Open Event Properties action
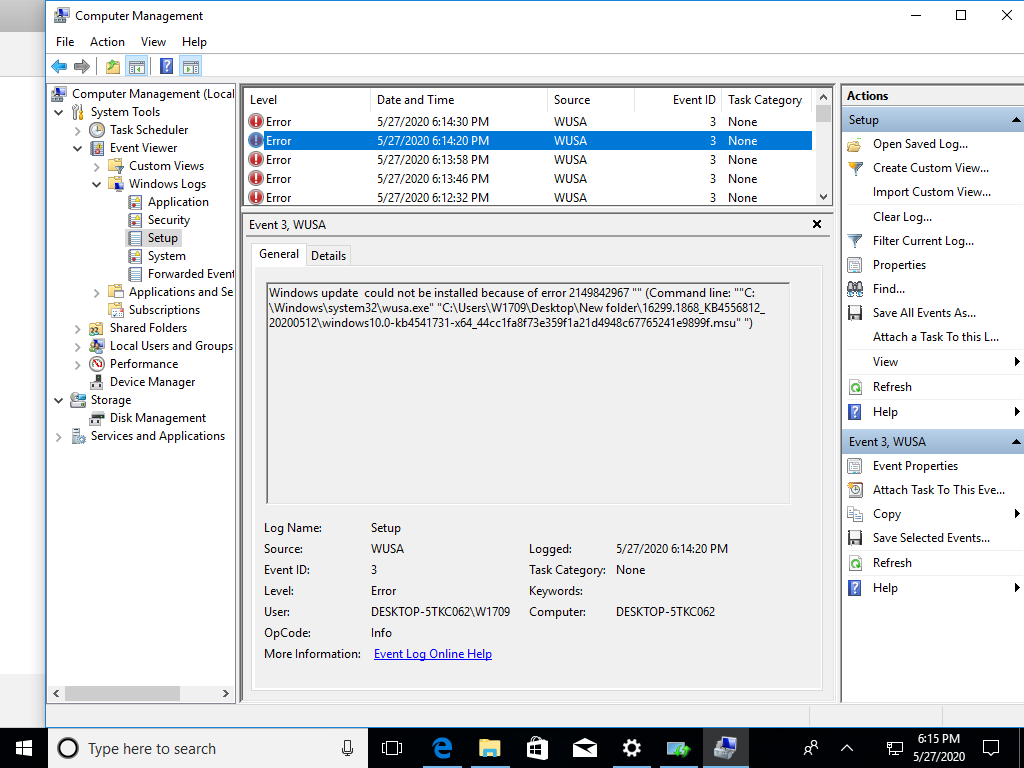 click(915, 466)
